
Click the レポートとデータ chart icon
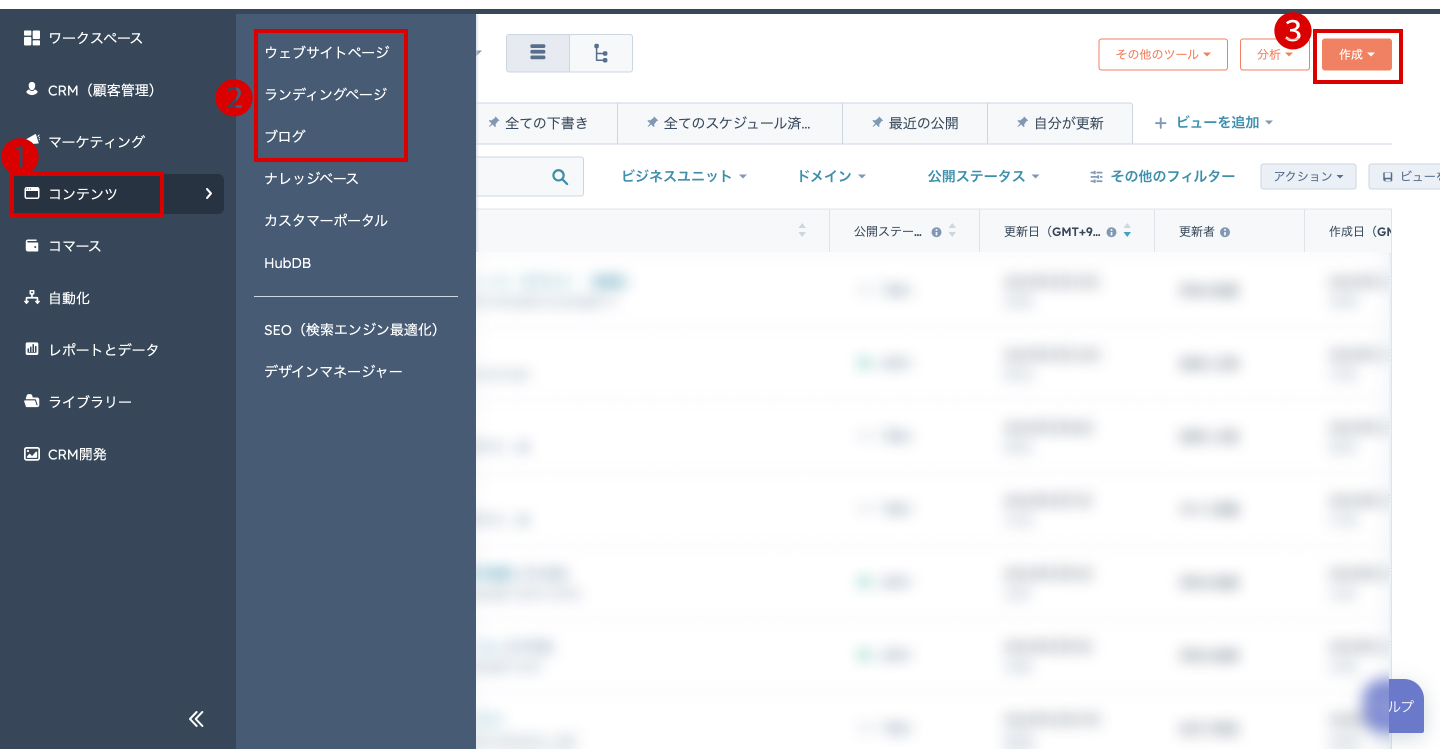coord(32,350)
